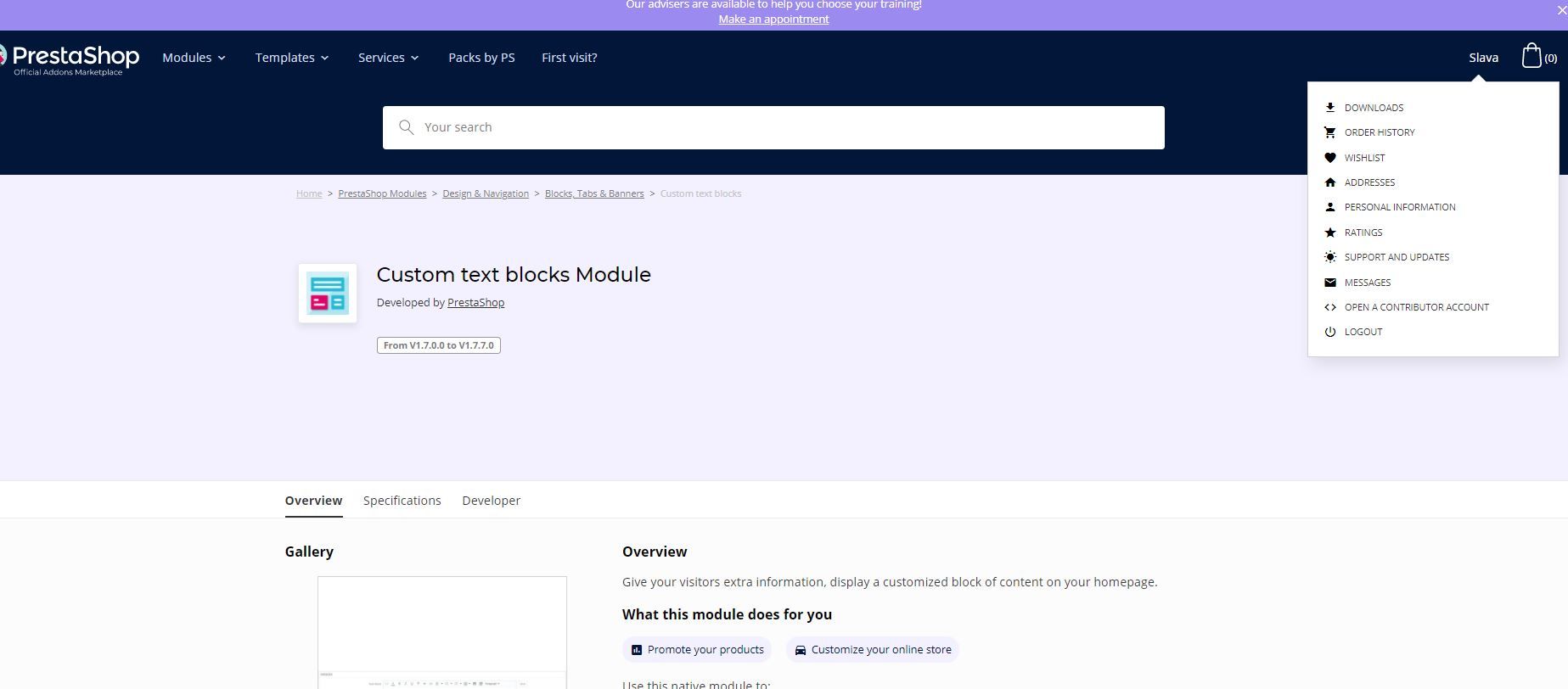1568x689 pixels.
Task: Toggle the Slava account dropdown
Action: [1483, 58]
